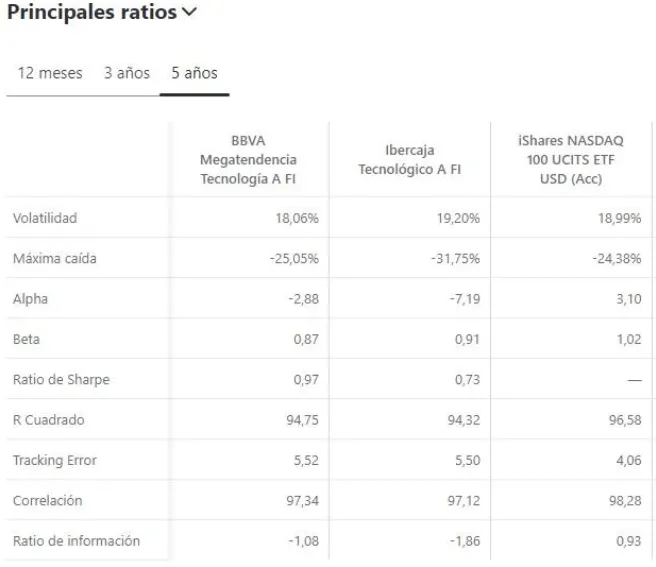Select the Tracking Error row label
656x567 pixels.
coord(54,460)
